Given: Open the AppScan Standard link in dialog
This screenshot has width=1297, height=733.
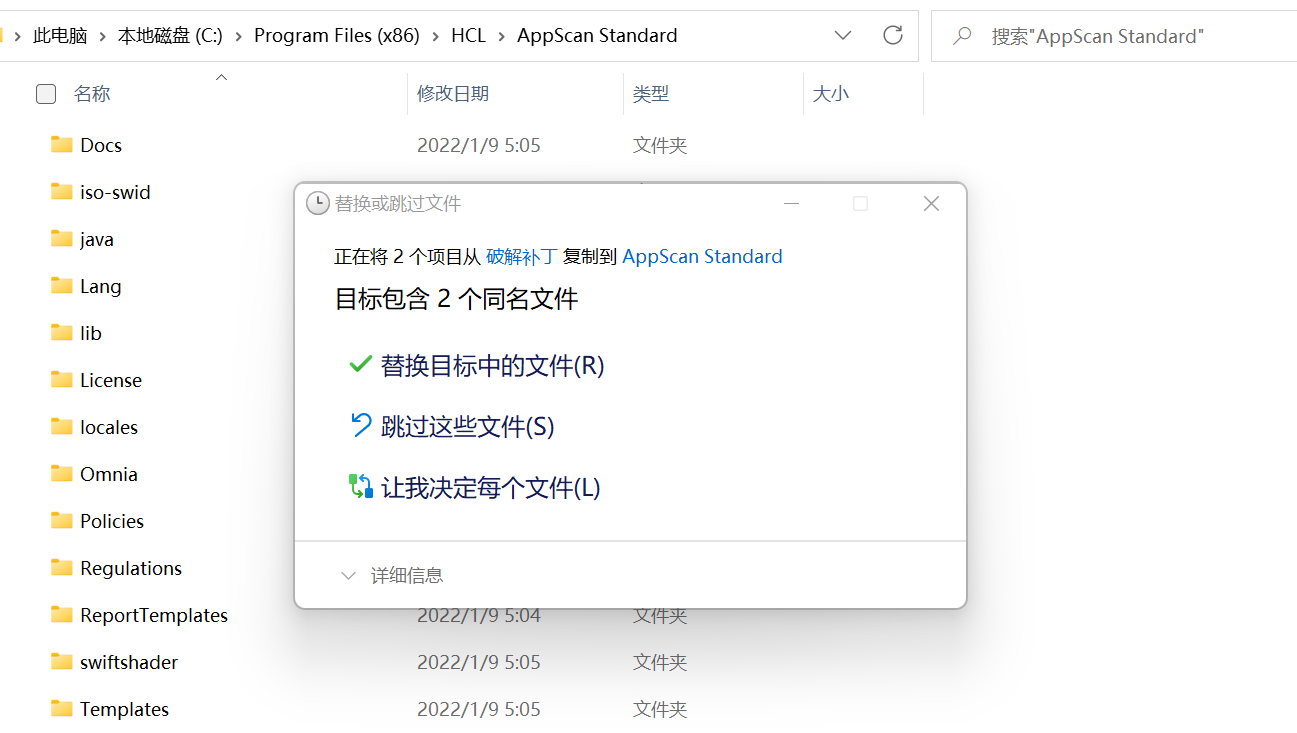Looking at the screenshot, I should (x=702, y=256).
